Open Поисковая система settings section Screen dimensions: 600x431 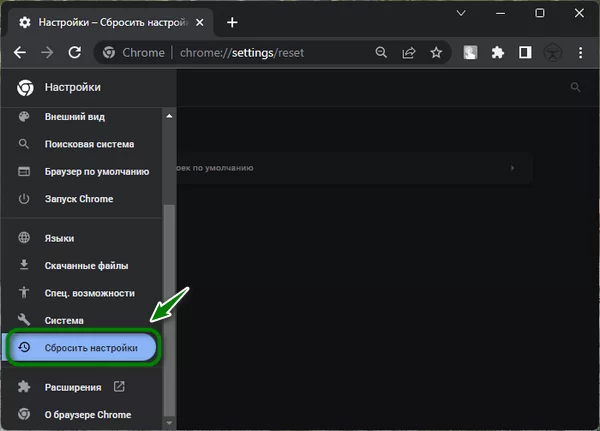[89, 144]
